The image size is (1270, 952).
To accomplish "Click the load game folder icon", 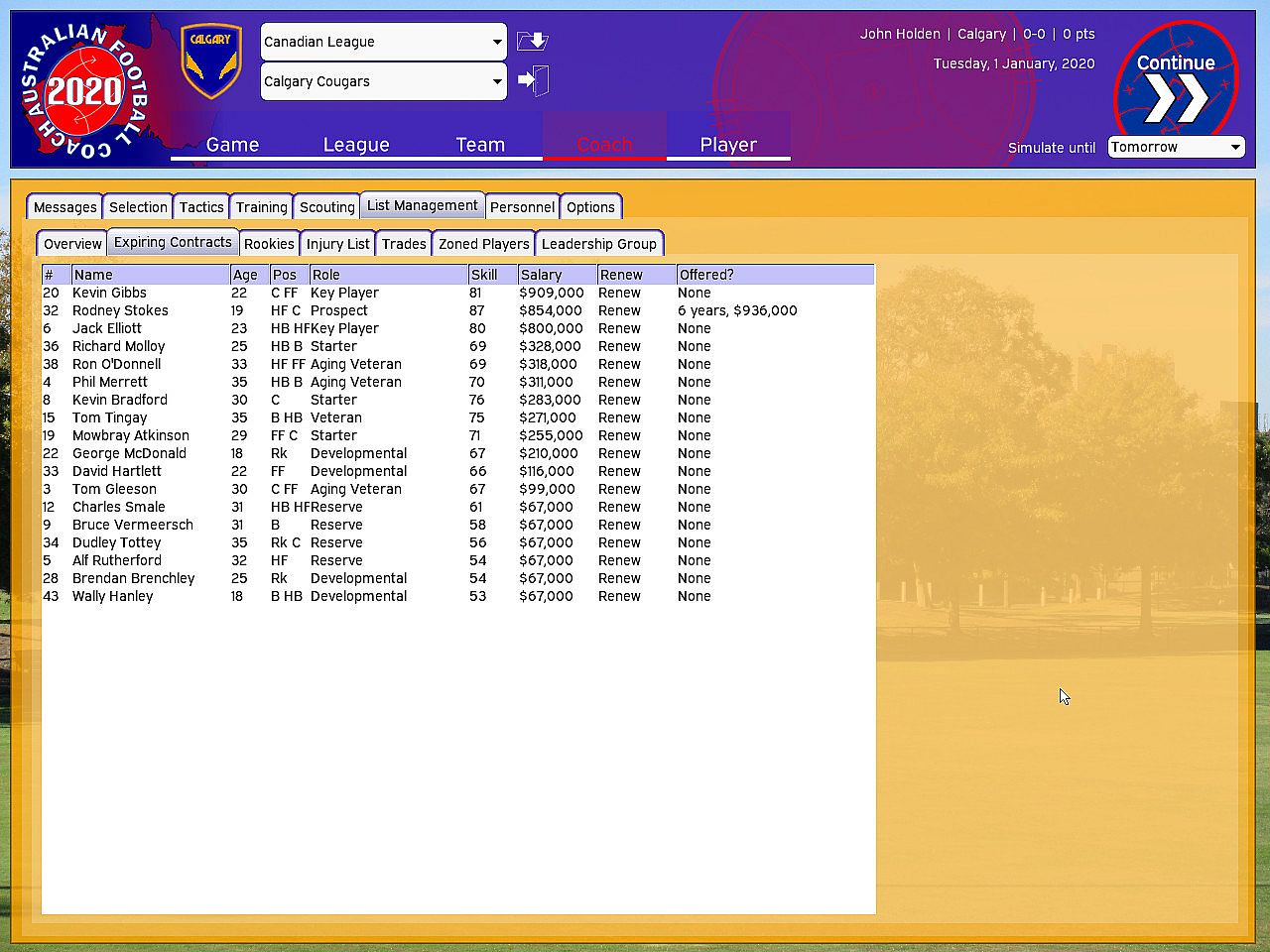I will click(x=533, y=42).
